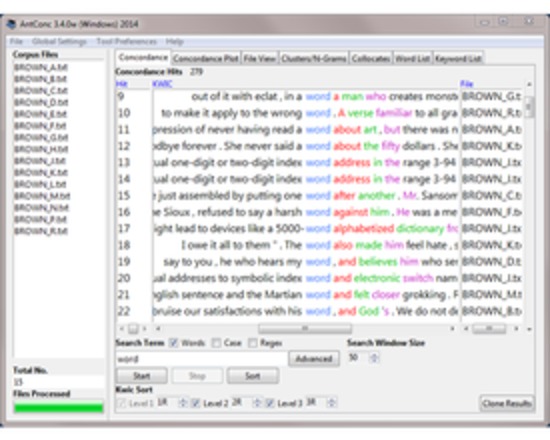Select BROWN_K.txt in Corpus Files
The height and width of the screenshot is (440, 550).
(x=41, y=173)
